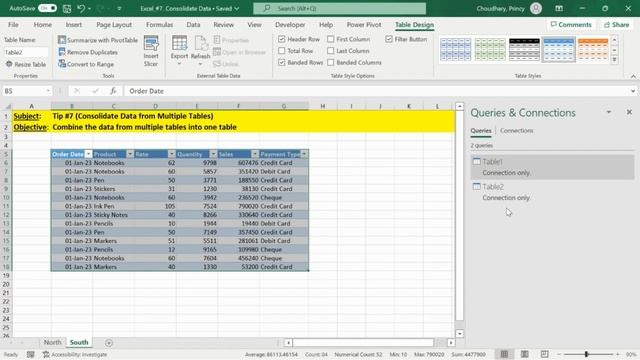
Task: Click Remove Duplicates
Action: tap(88, 52)
